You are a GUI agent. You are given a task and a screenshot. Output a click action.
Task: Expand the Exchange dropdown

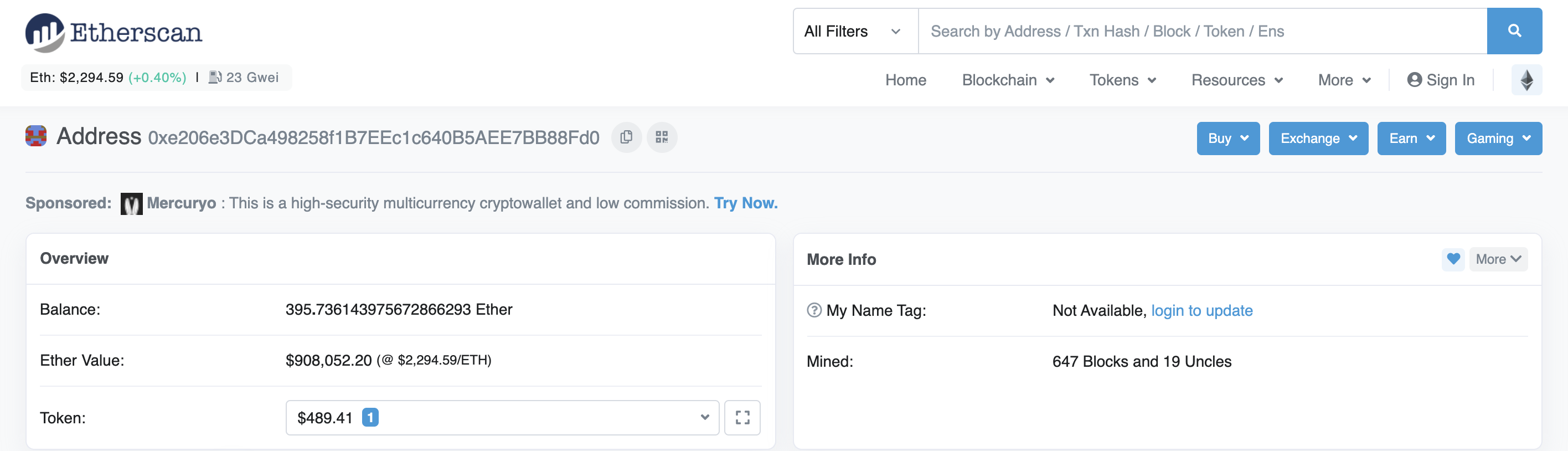click(1318, 139)
